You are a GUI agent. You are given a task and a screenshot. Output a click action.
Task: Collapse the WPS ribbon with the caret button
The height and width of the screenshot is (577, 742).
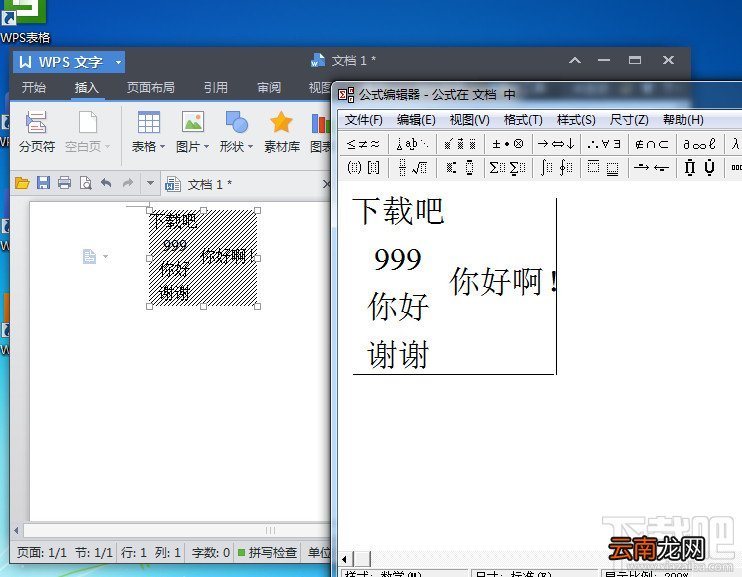pos(574,60)
